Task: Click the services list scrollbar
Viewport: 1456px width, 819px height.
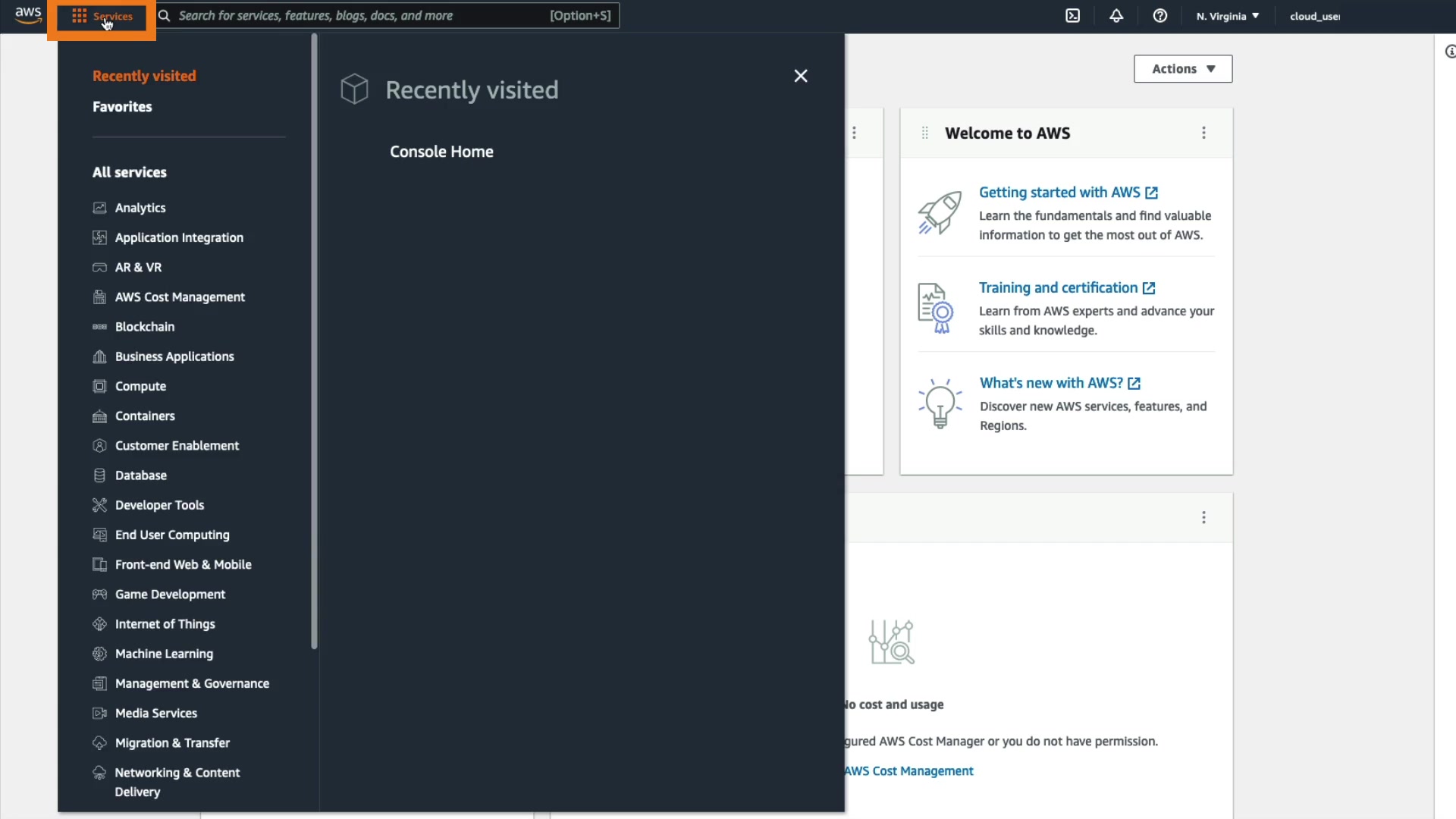Action: [314, 341]
